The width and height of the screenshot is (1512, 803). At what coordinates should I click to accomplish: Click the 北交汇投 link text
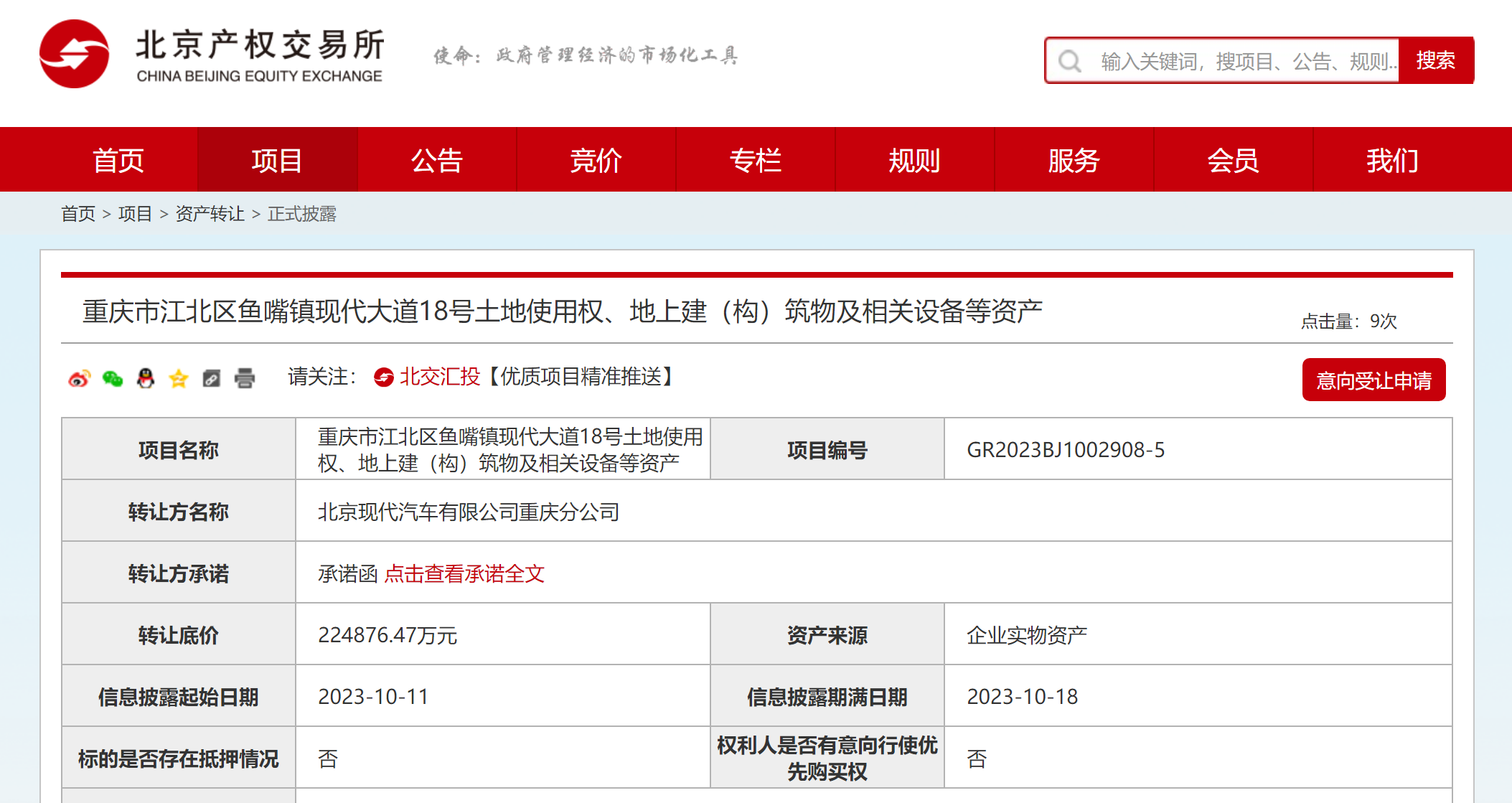point(439,377)
